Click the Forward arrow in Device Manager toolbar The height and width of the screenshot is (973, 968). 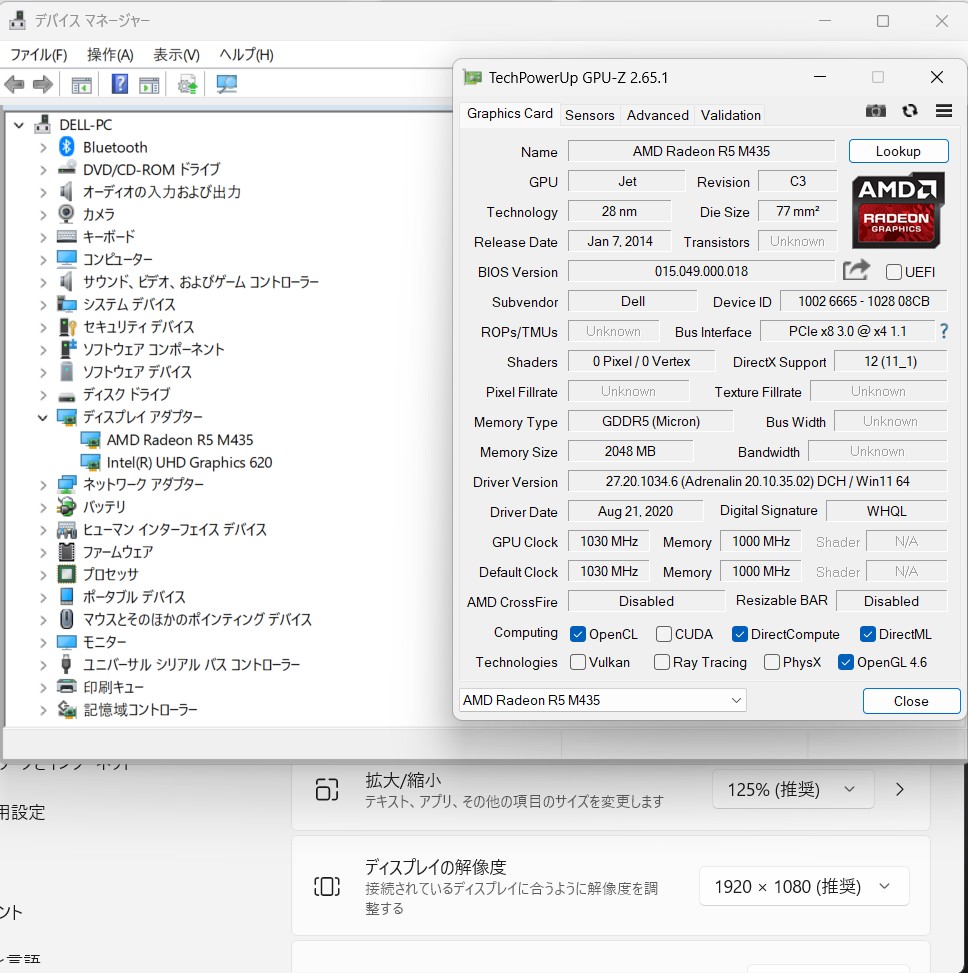click(43, 84)
